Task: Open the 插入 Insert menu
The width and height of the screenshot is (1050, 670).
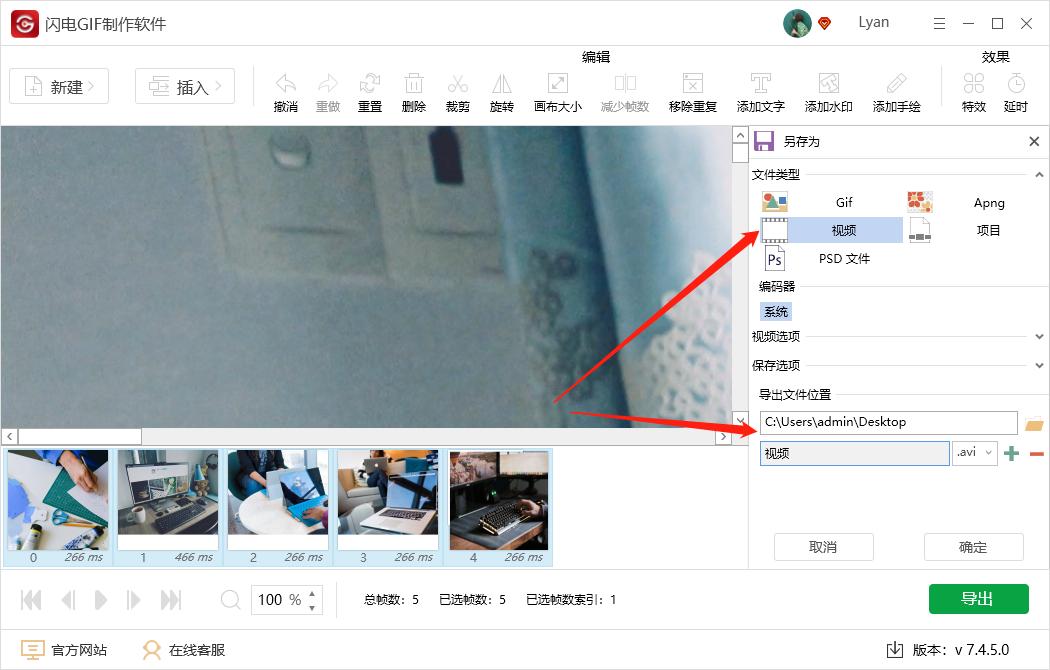Action: tap(184, 86)
